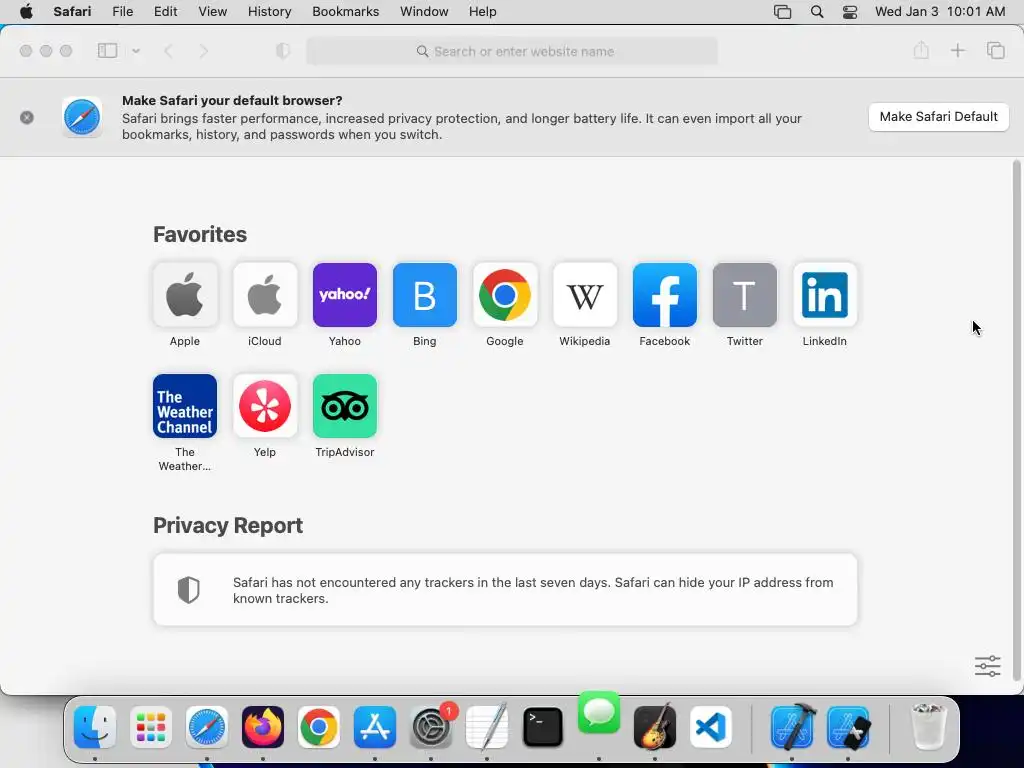Open Xcode from the Dock

click(792, 727)
